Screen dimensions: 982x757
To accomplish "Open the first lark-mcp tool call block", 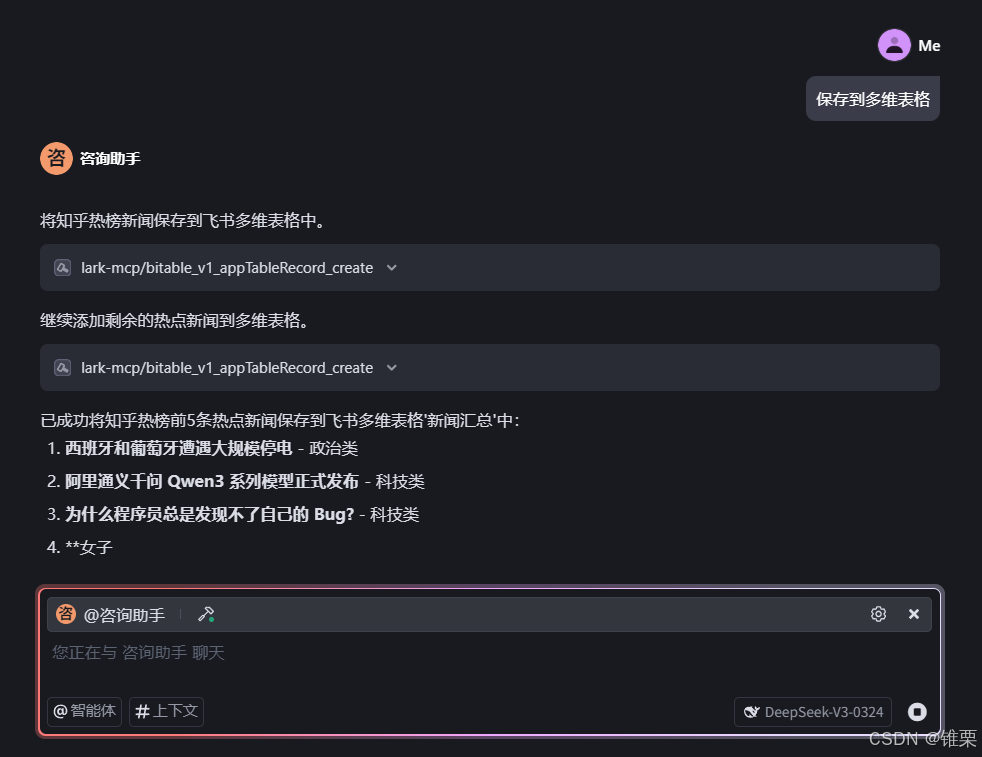I will tap(490, 267).
